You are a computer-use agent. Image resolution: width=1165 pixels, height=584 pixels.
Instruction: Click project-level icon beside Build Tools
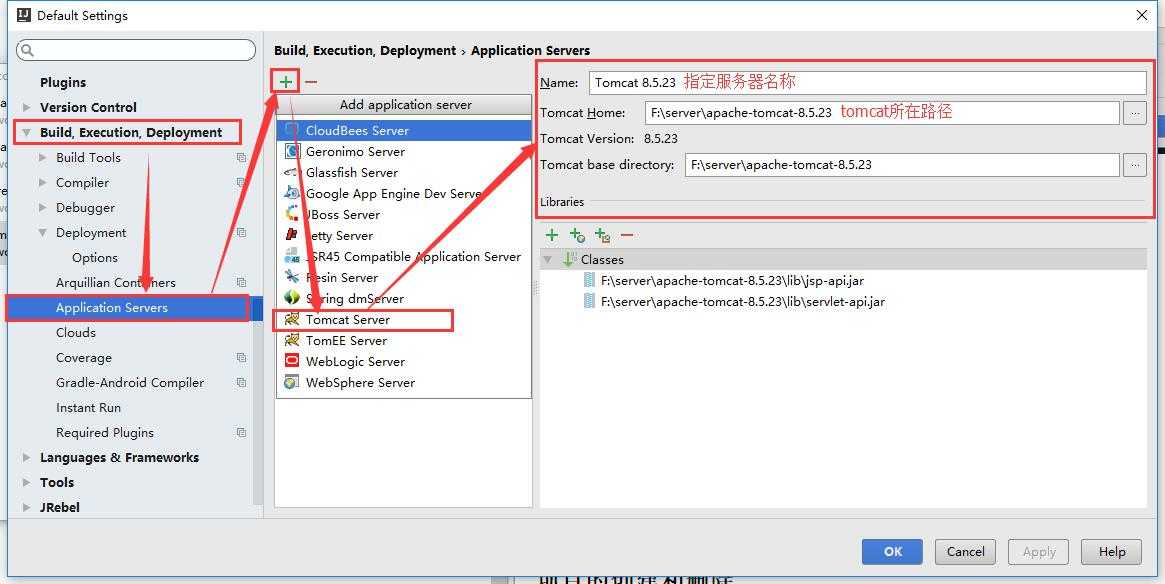[x=241, y=158]
